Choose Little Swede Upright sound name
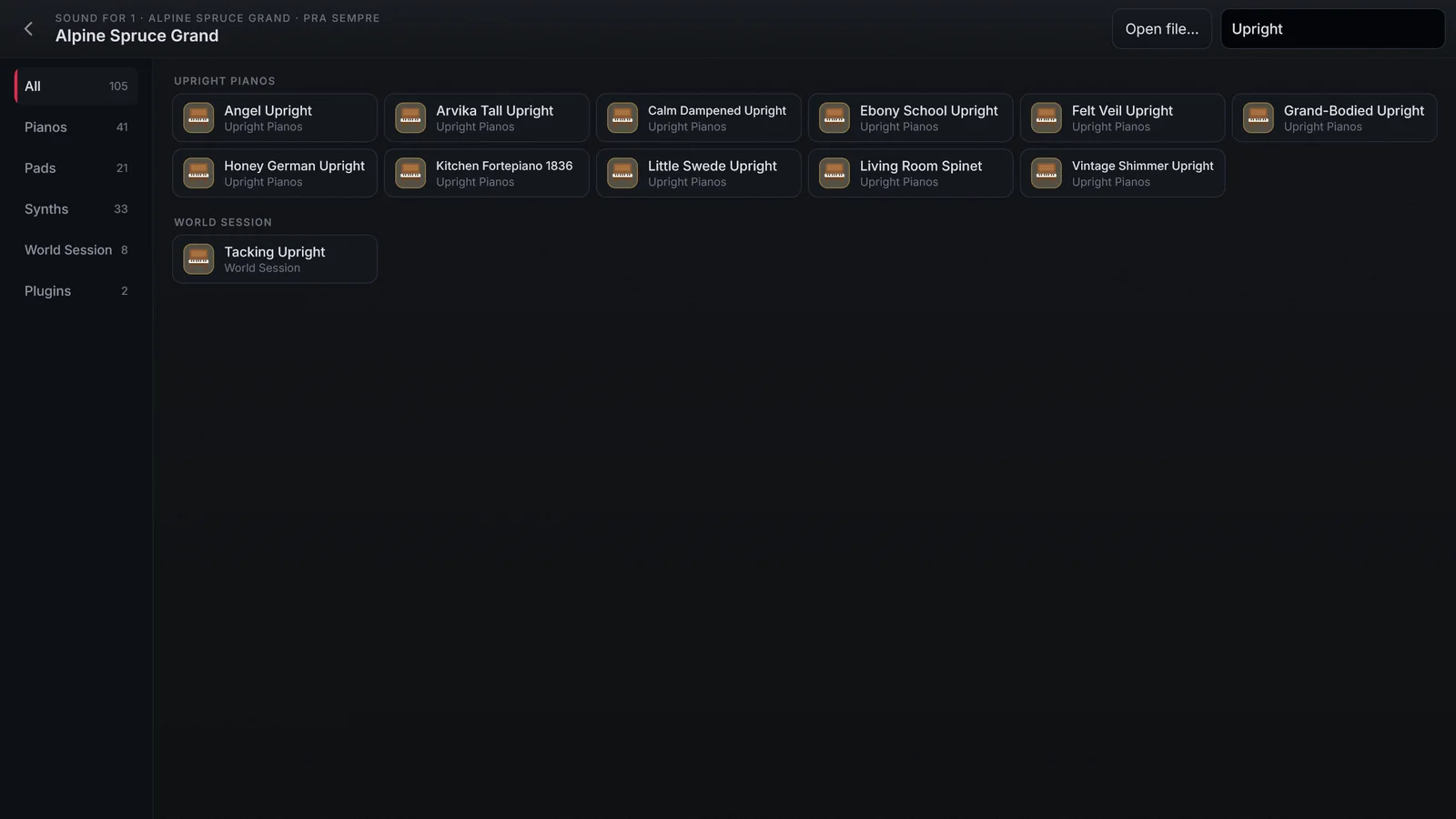The image size is (1456, 819). pos(713,166)
